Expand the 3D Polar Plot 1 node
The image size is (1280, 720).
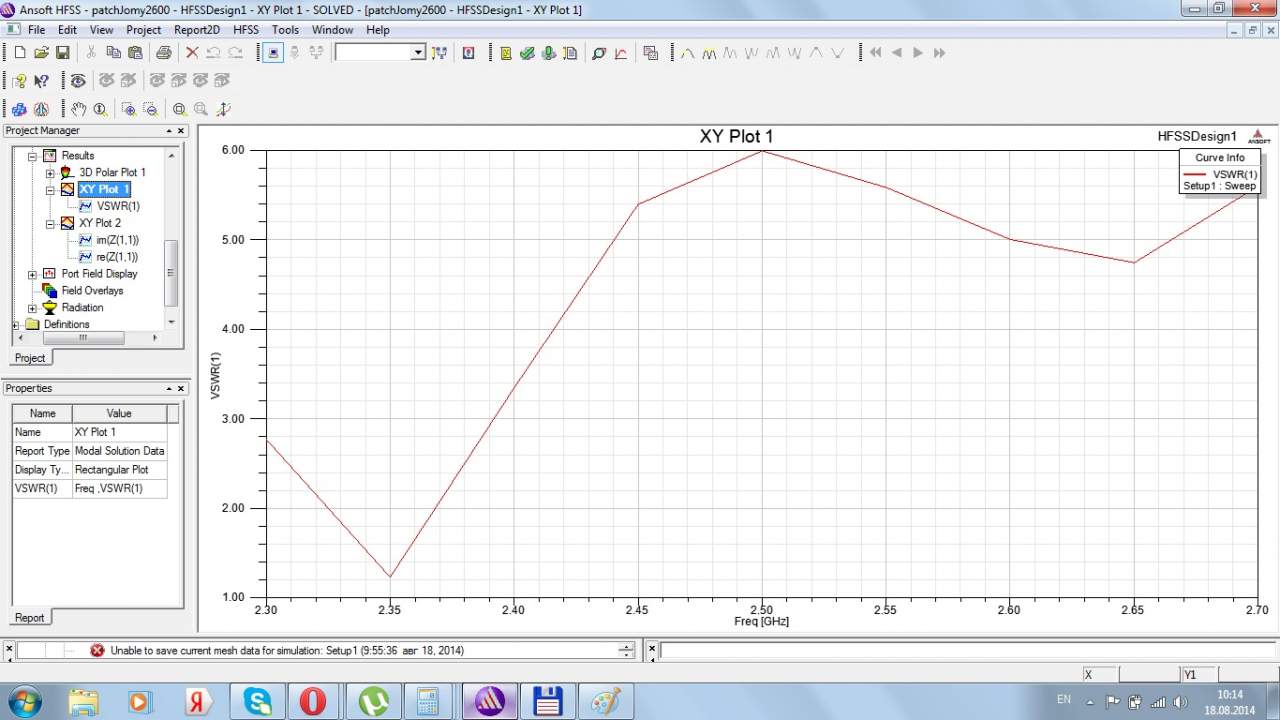point(50,173)
